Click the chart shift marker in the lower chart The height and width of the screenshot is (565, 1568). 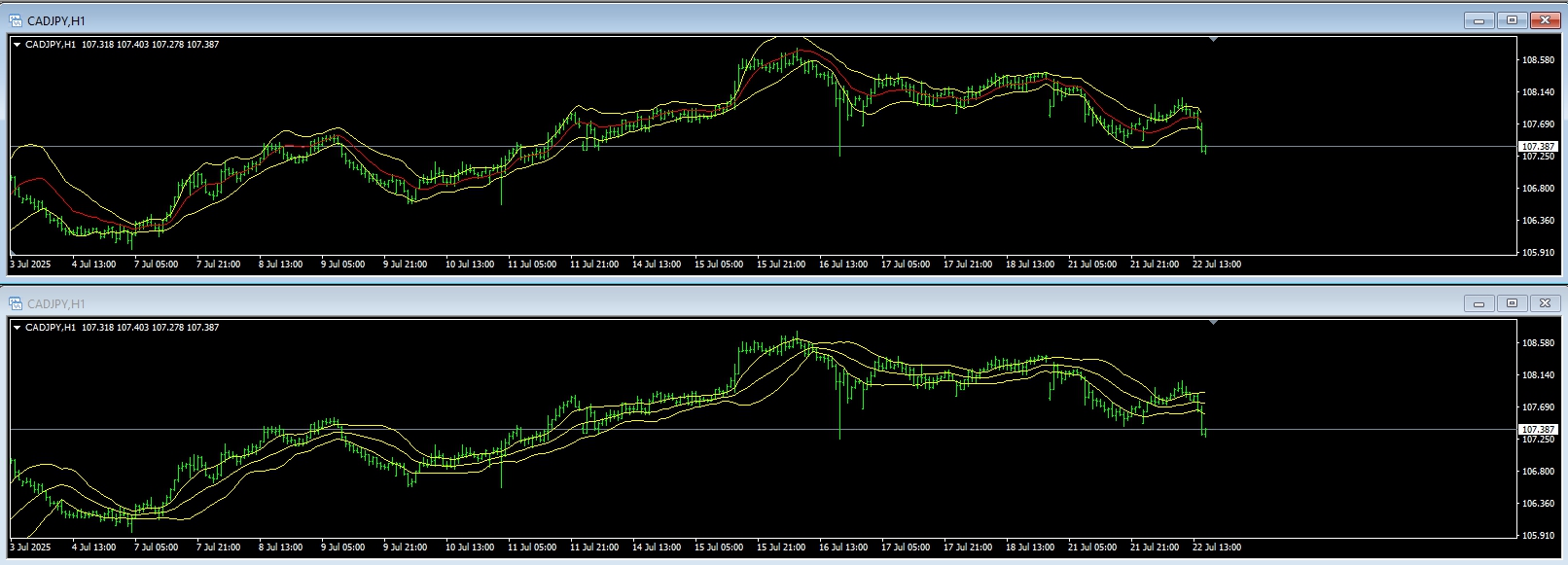(x=1213, y=322)
